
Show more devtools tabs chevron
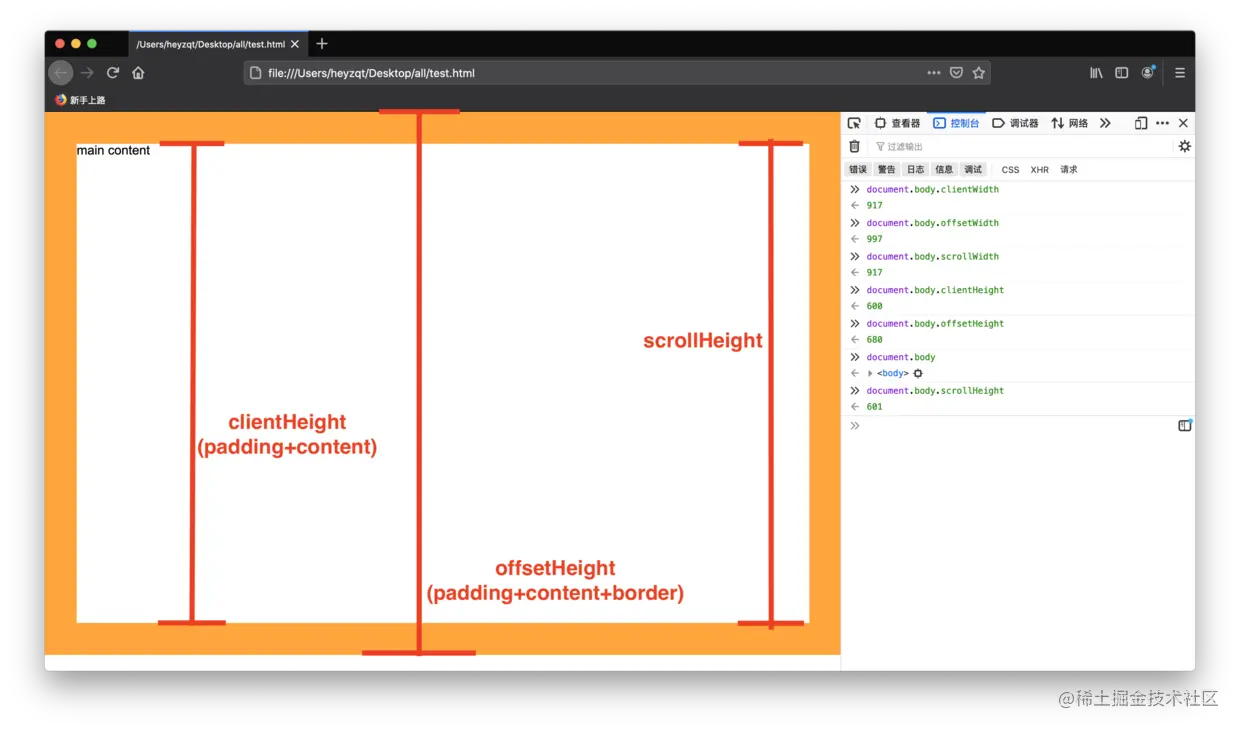(1105, 123)
